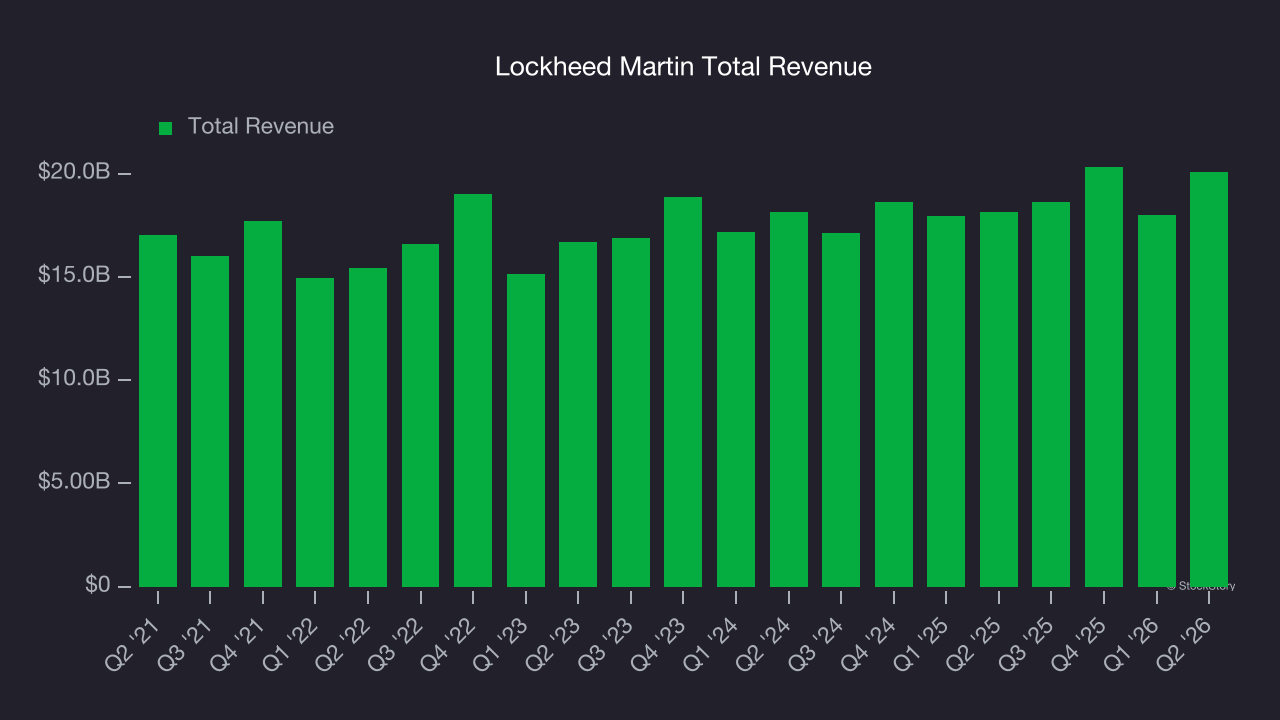Select the Q3 '25 revenue bar
This screenshot has width=1280, height=720.
(1051, 394)
